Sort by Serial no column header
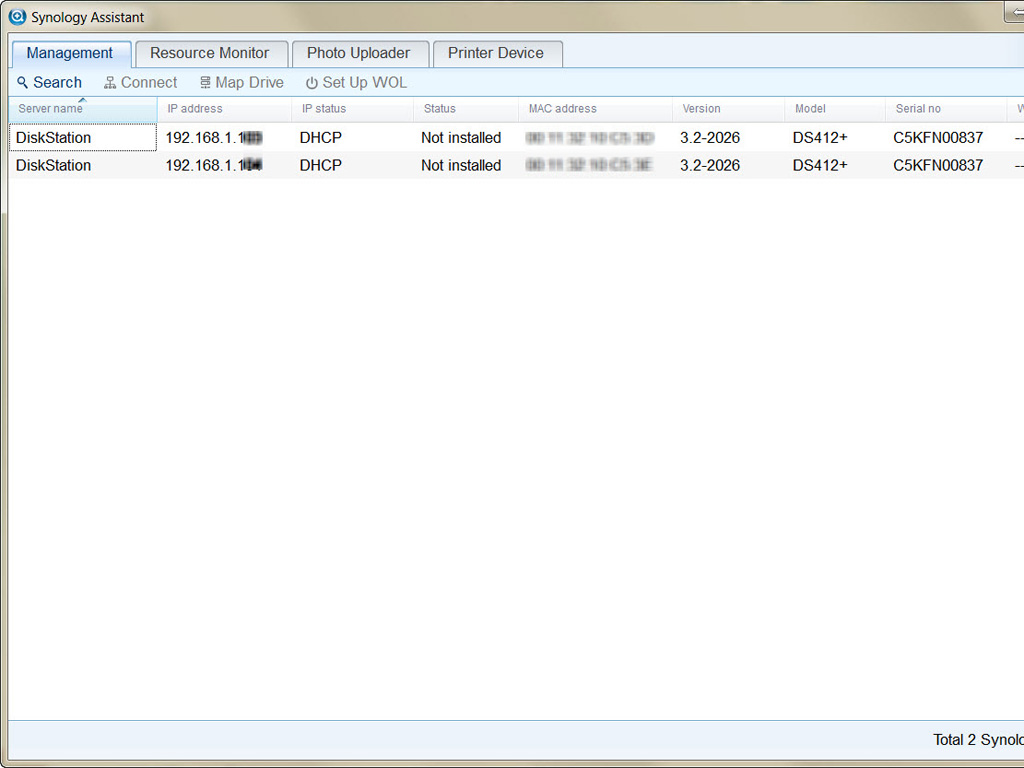 [946, 109]
